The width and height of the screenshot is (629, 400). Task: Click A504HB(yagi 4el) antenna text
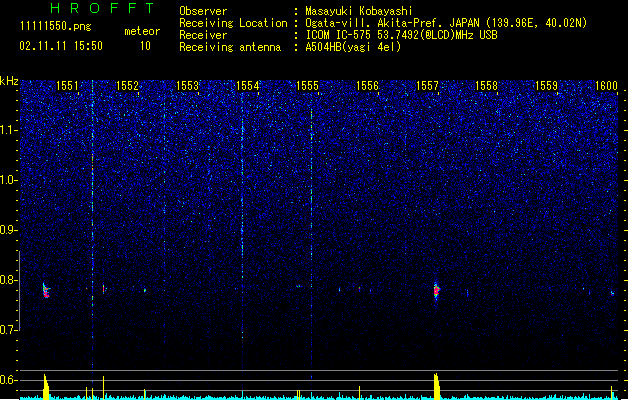(x=353, y=47)
